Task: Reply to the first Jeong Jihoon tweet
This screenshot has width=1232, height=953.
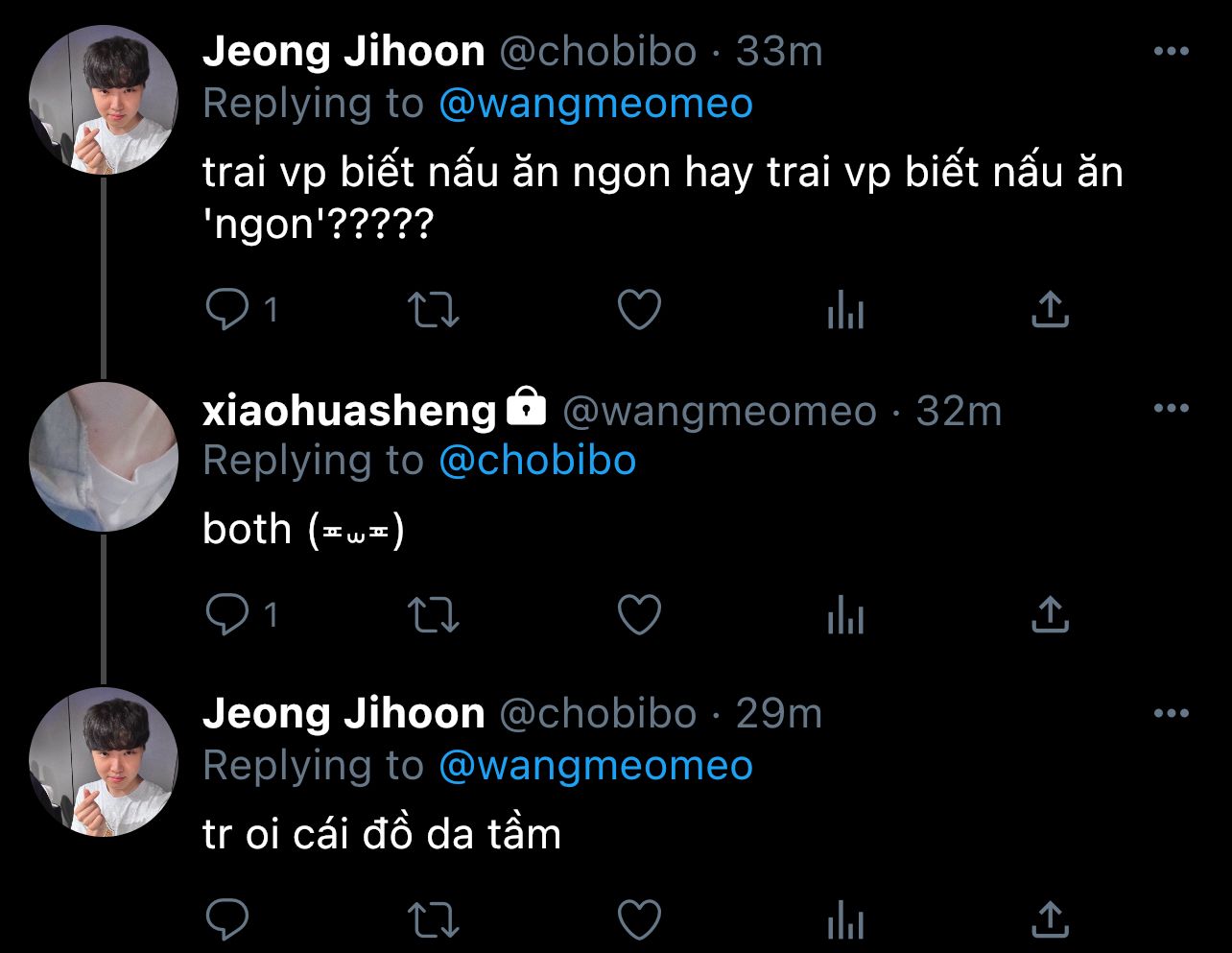Action: (x=228, y=310)
